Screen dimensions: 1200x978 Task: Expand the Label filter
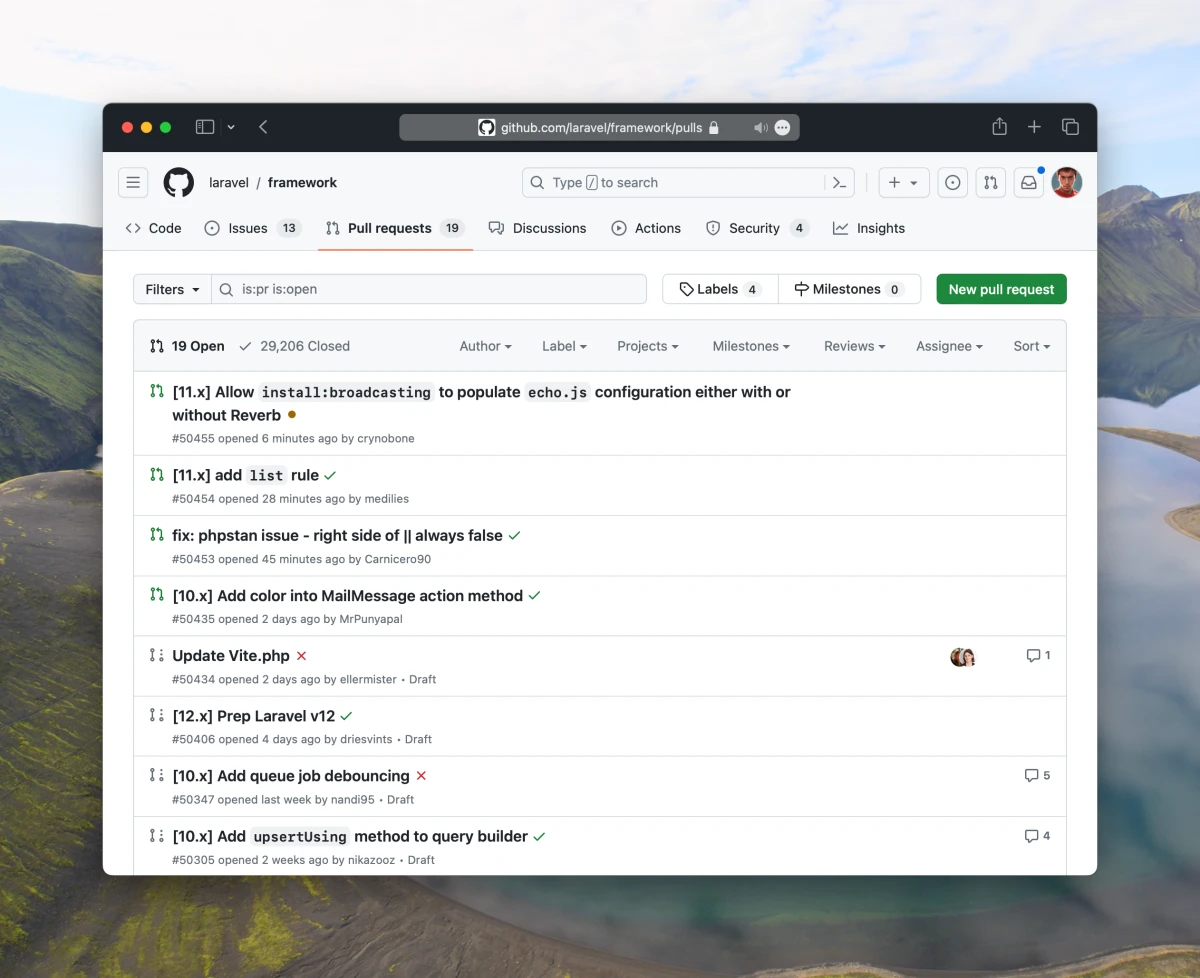tap(564, 346)
